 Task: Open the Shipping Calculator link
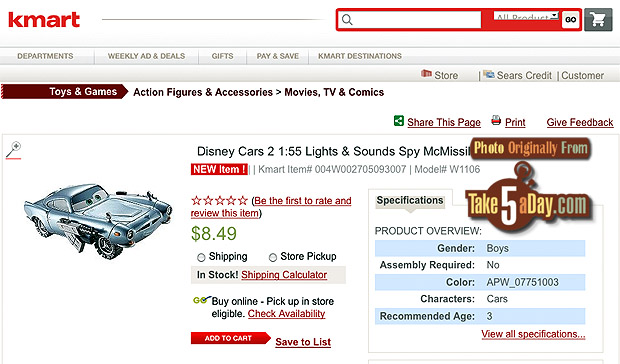284,275
